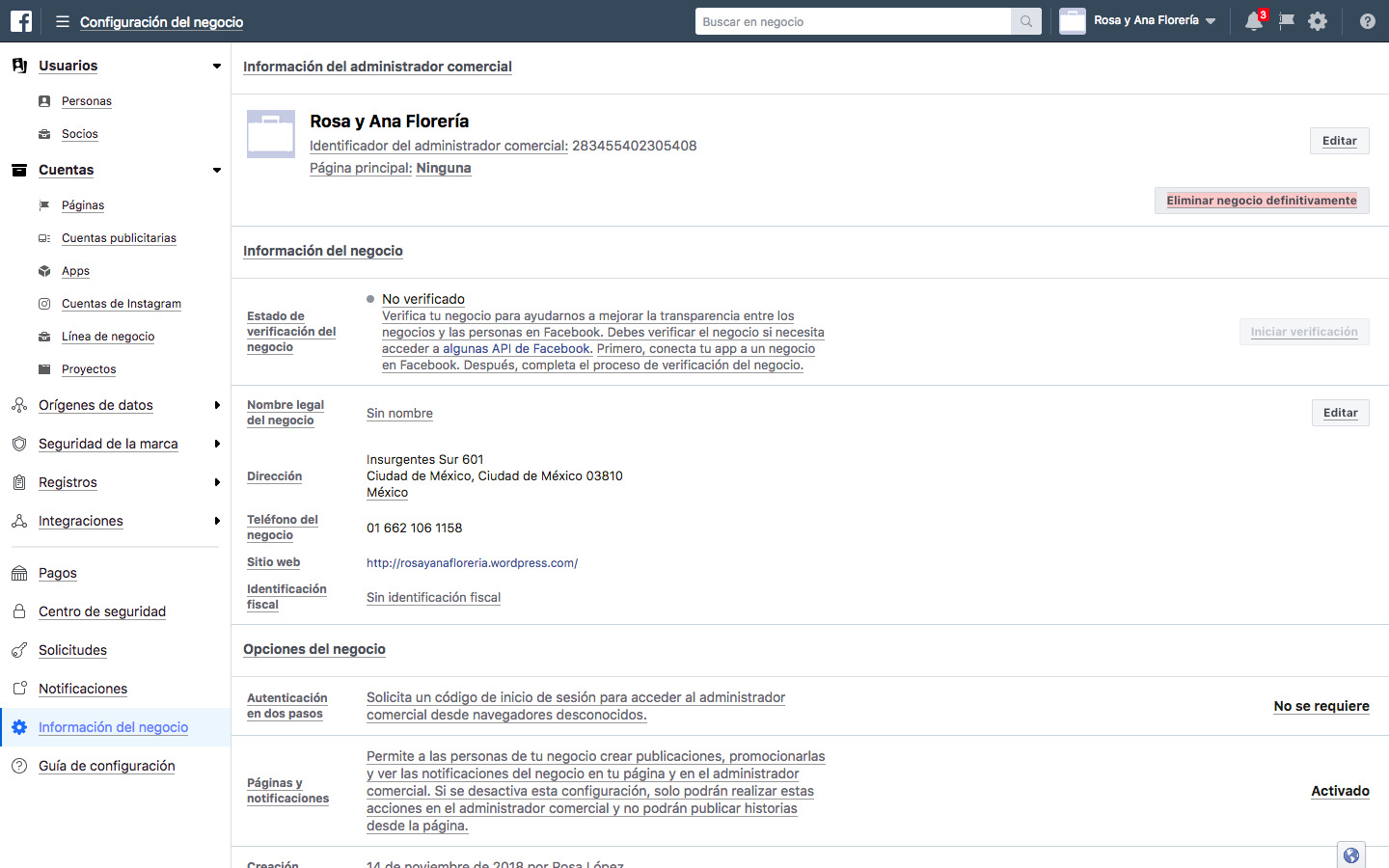The image size is (1389, 868).
Task: Click the Centro de seguridad lock icon
Action: click(19, 611)
